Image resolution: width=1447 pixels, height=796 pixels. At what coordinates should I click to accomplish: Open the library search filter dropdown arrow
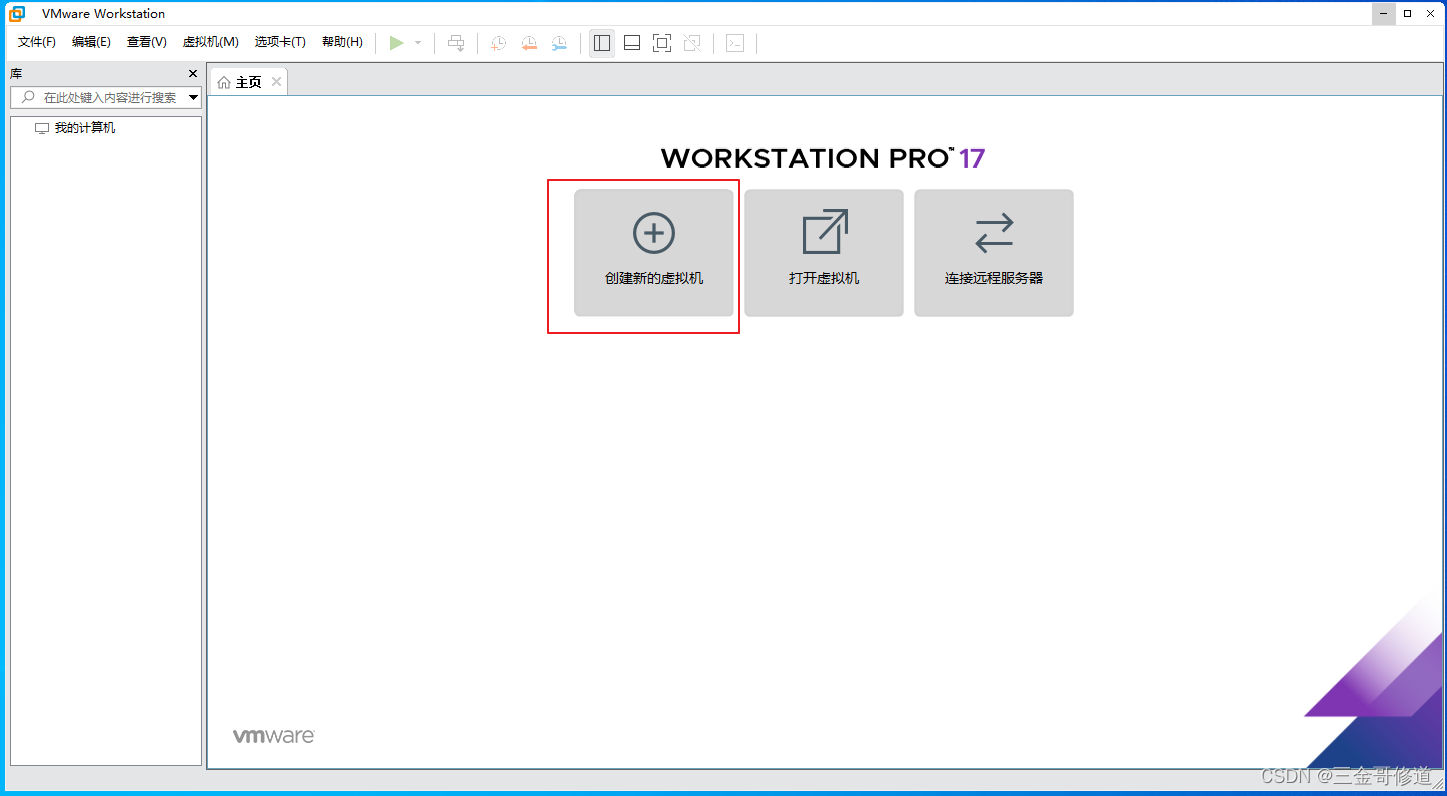tap(194, 98)
